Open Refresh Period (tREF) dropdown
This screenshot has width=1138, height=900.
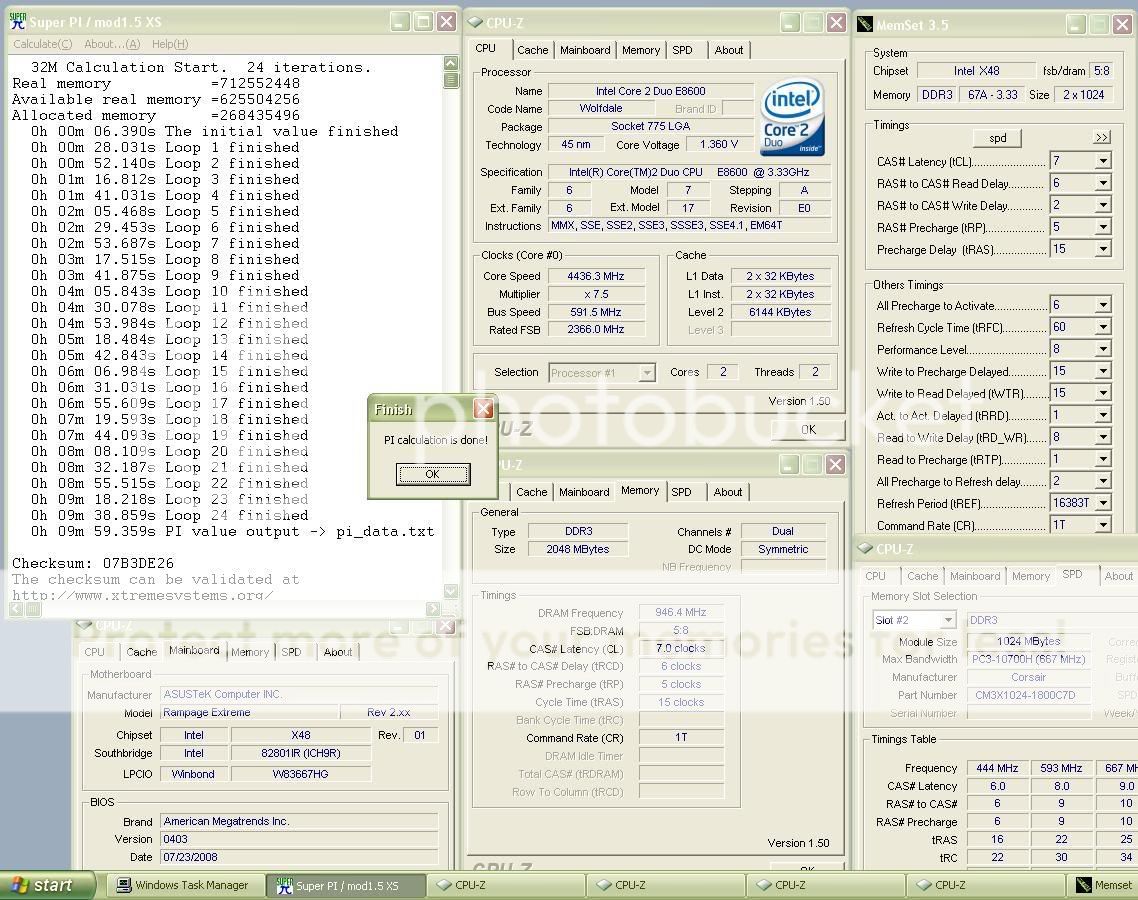tap(1102, 502)
